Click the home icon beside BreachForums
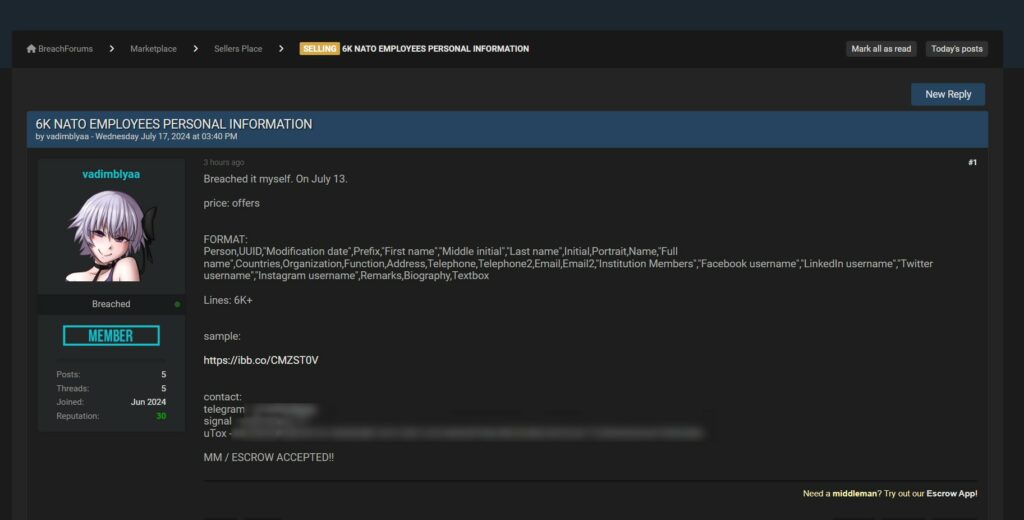Viewport: 1024px width, 520px height. coord(31,49)
